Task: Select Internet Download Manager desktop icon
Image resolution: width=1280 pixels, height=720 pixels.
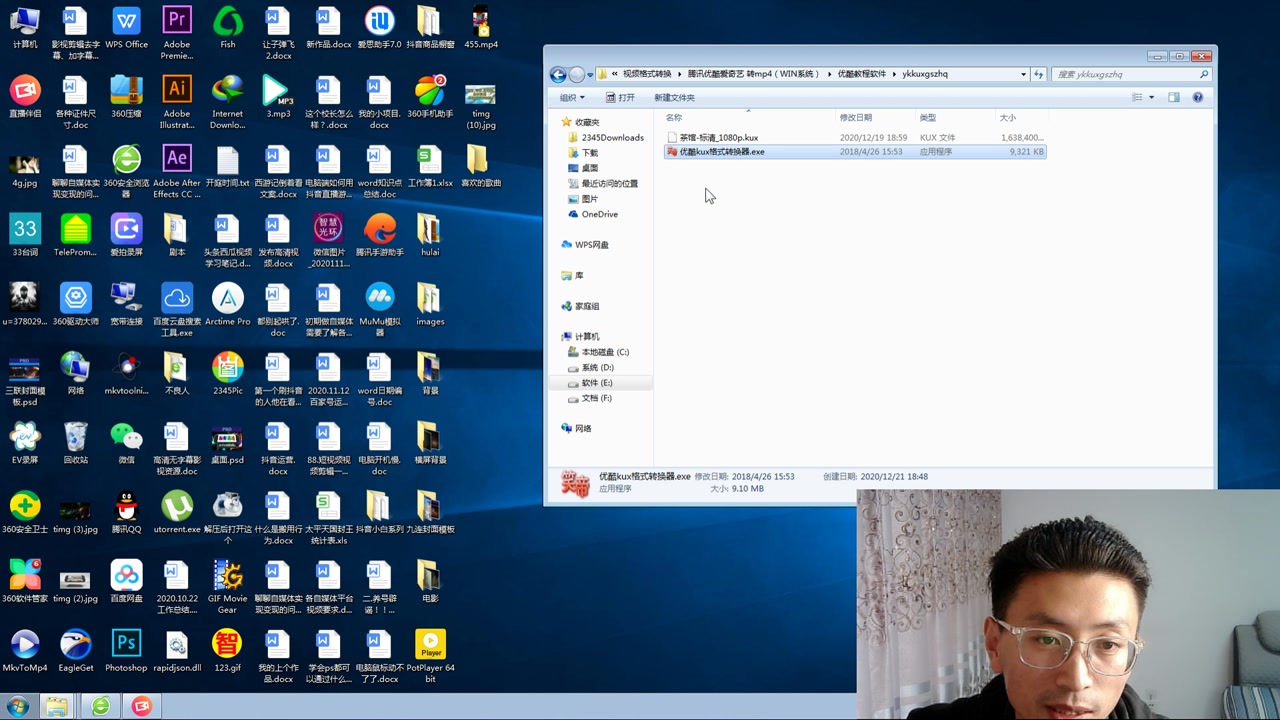Action: point(228,101)
